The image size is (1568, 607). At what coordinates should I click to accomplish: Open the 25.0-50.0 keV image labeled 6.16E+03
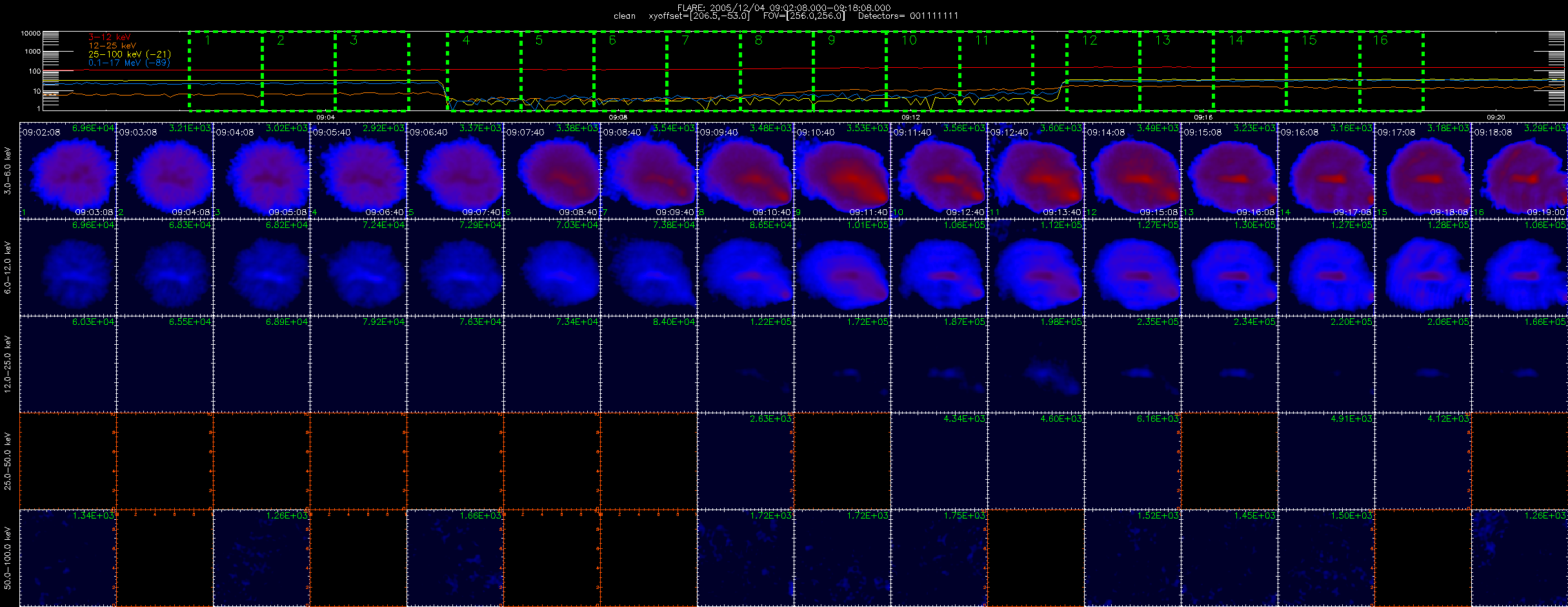1133,461
